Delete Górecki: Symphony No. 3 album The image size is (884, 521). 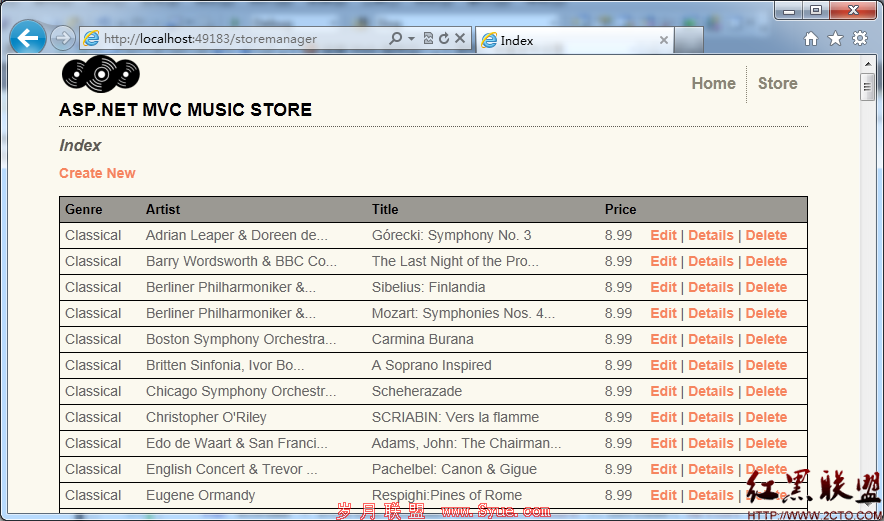[766, 235]
